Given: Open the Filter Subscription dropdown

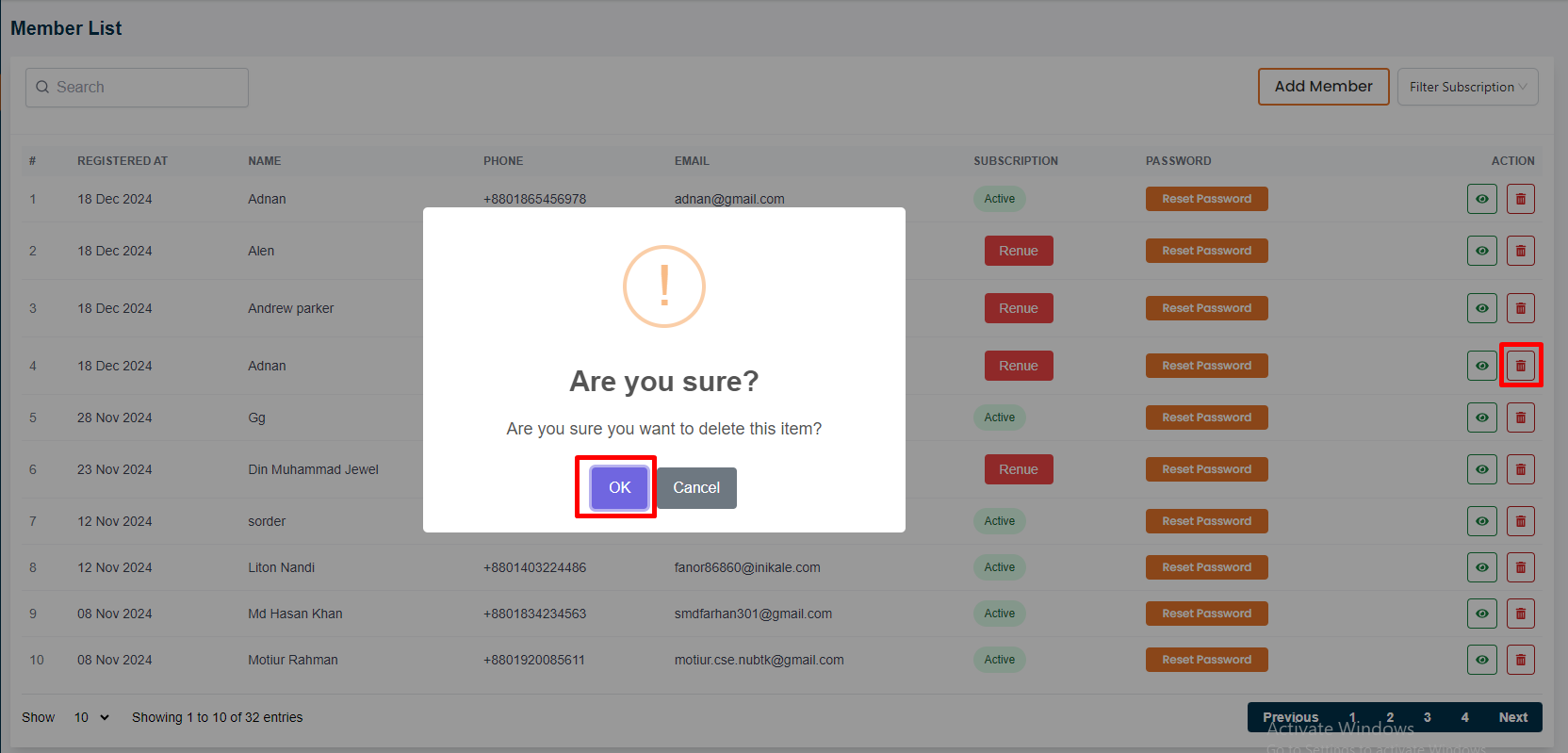Looking at the screenshot, I should coord(1467,87).
